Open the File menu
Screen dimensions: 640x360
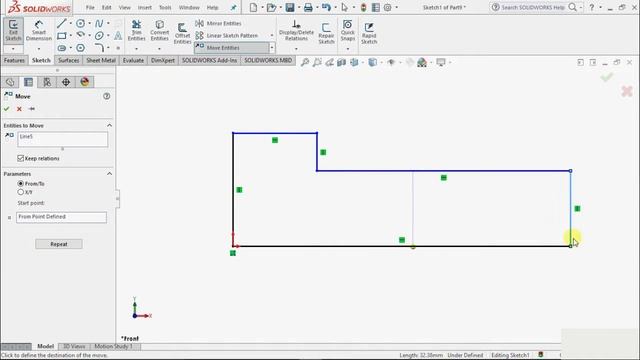(x=90, y=7)
